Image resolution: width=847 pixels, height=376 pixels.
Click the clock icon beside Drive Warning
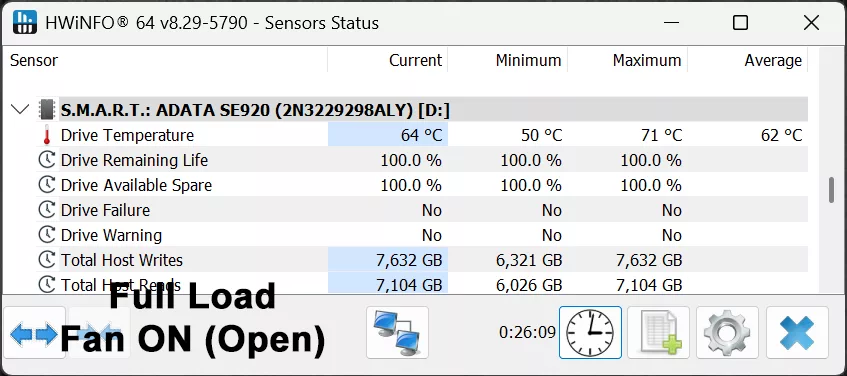point(47,234)
